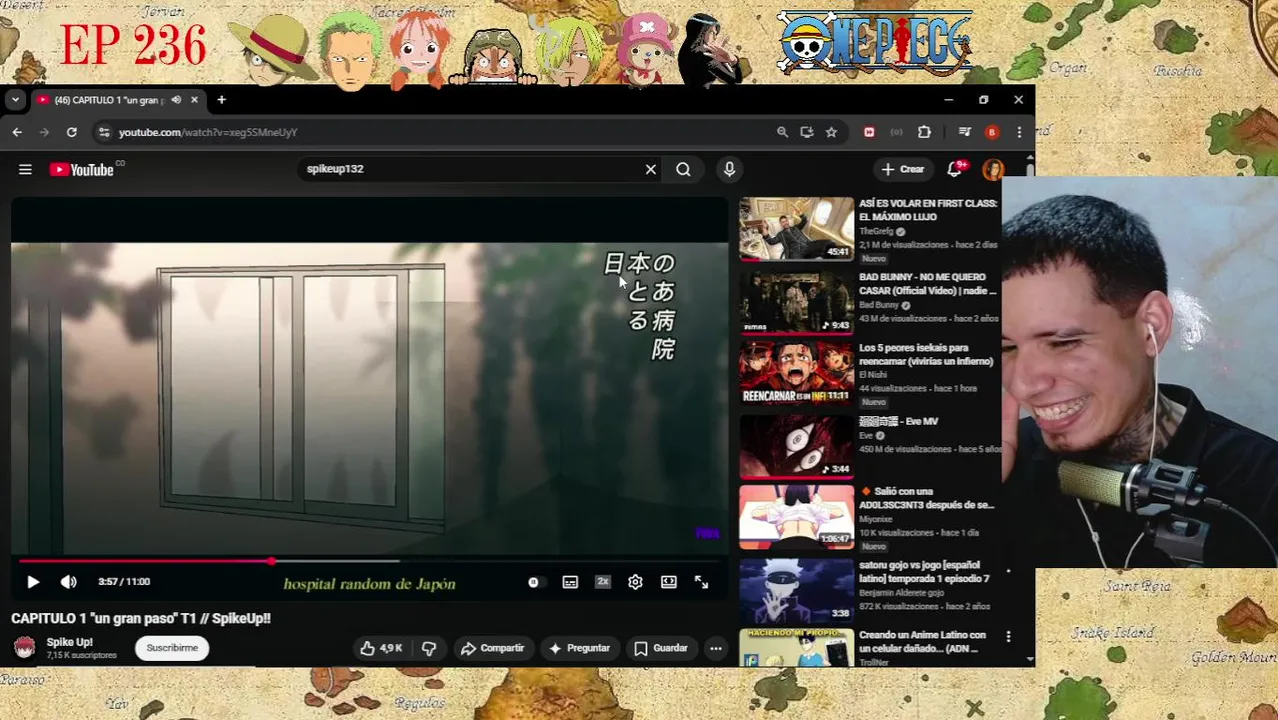Open options menu for Creando un Anime Latino

[1008, 636]
